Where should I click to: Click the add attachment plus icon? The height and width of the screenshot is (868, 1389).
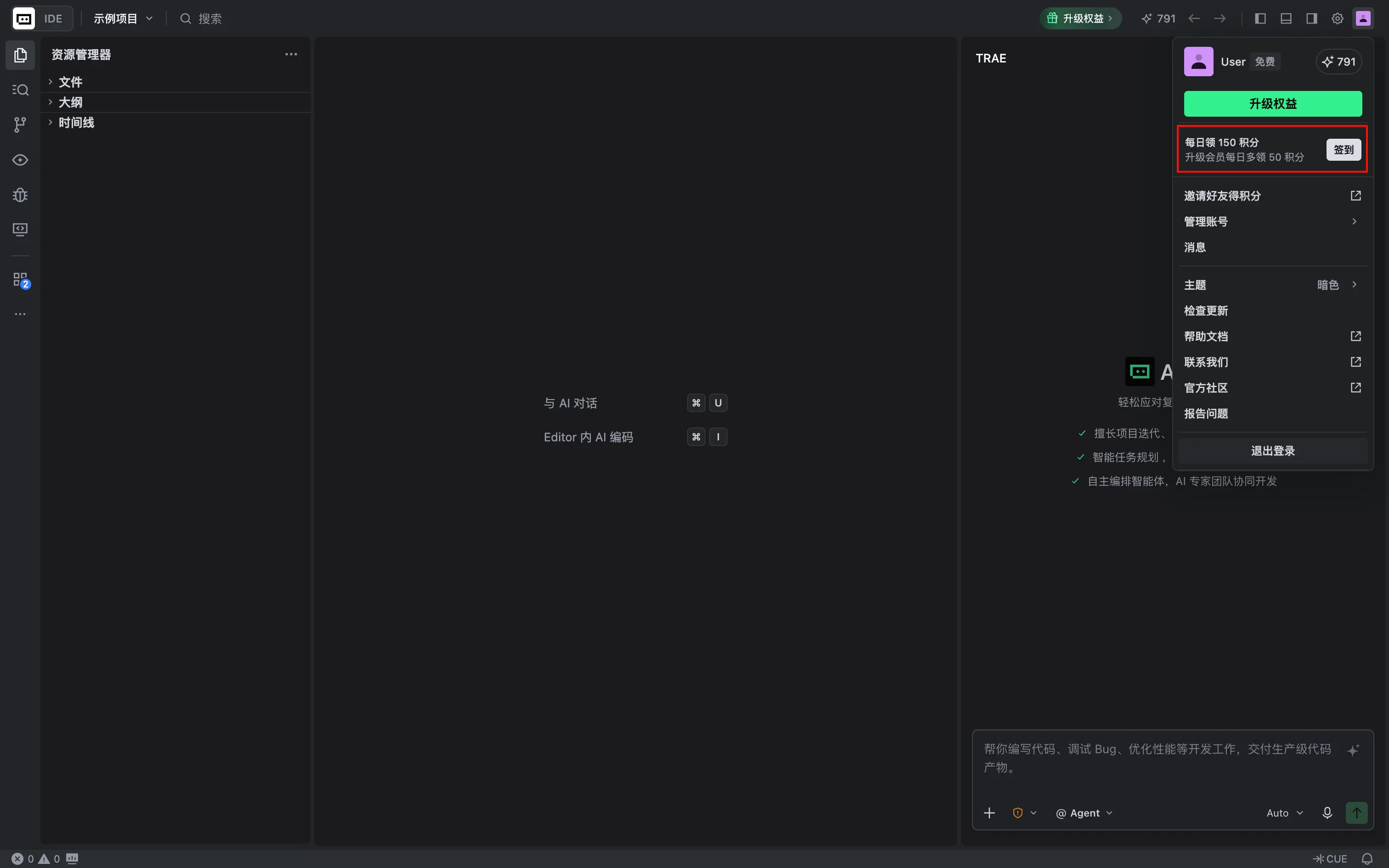click(x=989, y=813)
